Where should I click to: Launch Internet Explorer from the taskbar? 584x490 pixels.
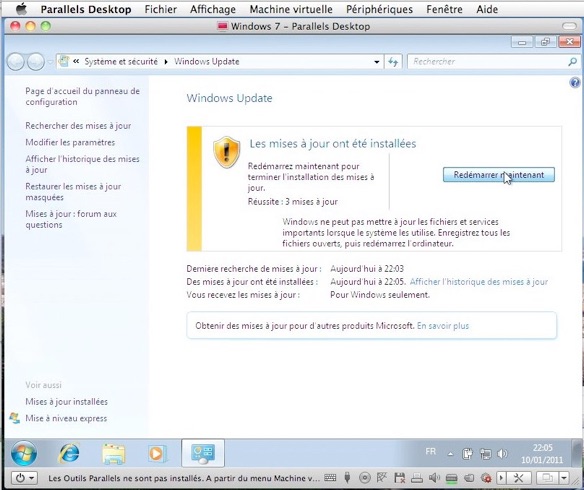(69, 453)
